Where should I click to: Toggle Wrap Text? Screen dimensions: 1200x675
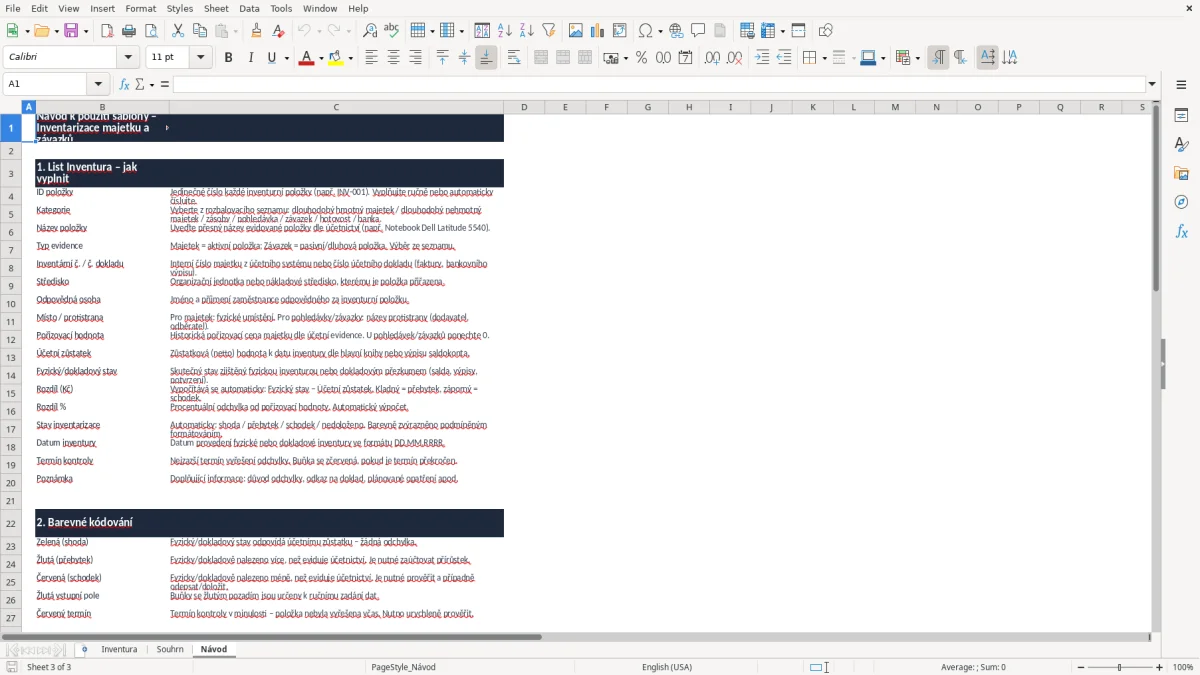click(x=513, y=58)
